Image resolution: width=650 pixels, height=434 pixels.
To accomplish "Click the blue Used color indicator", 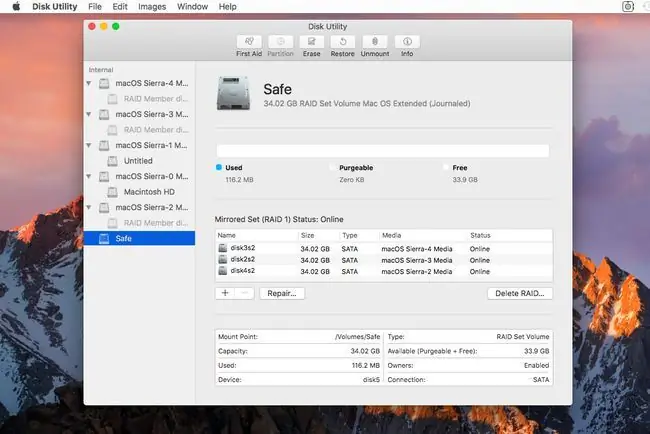I will [x=219, y=167].
